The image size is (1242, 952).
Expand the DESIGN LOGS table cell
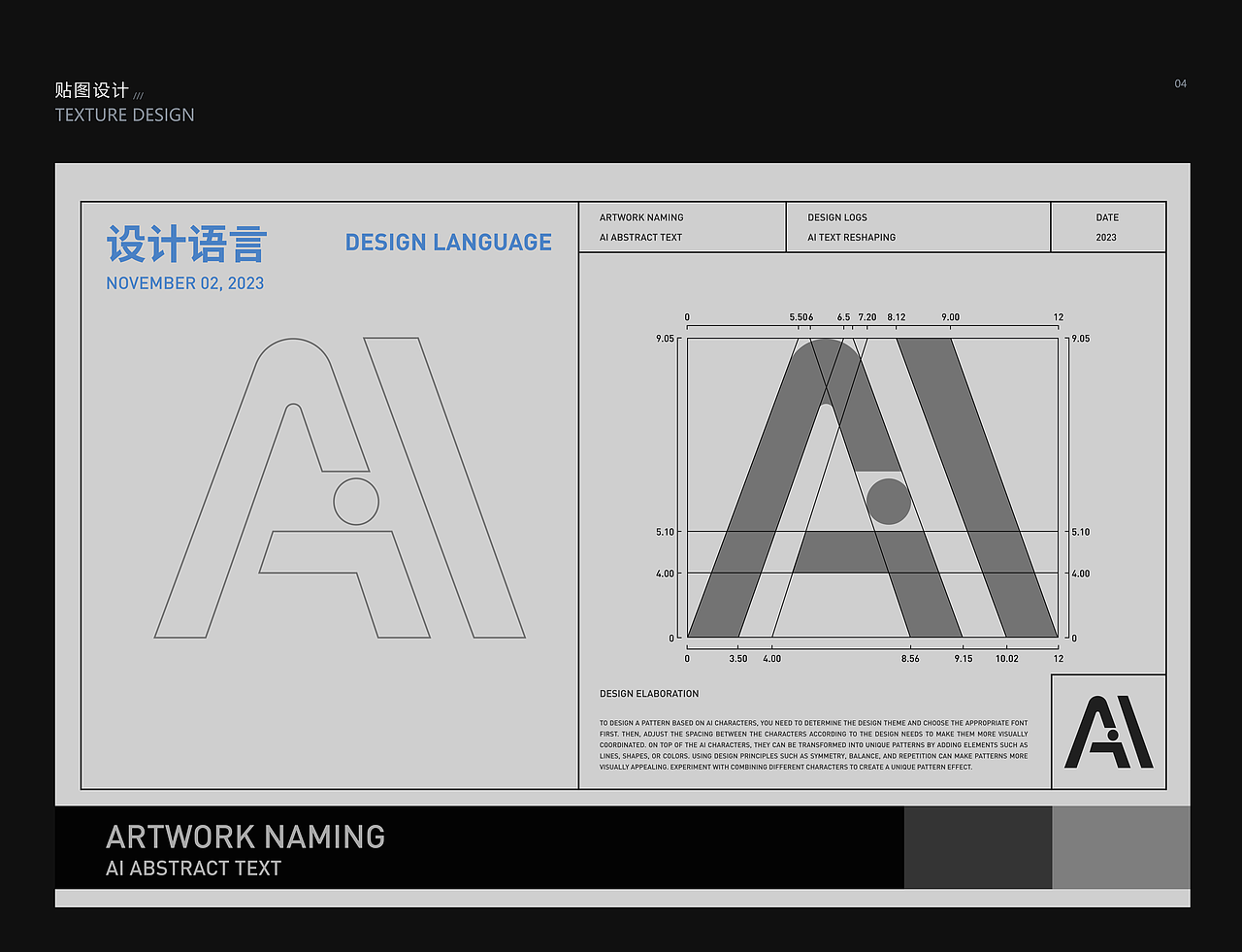tap(837, 217)
